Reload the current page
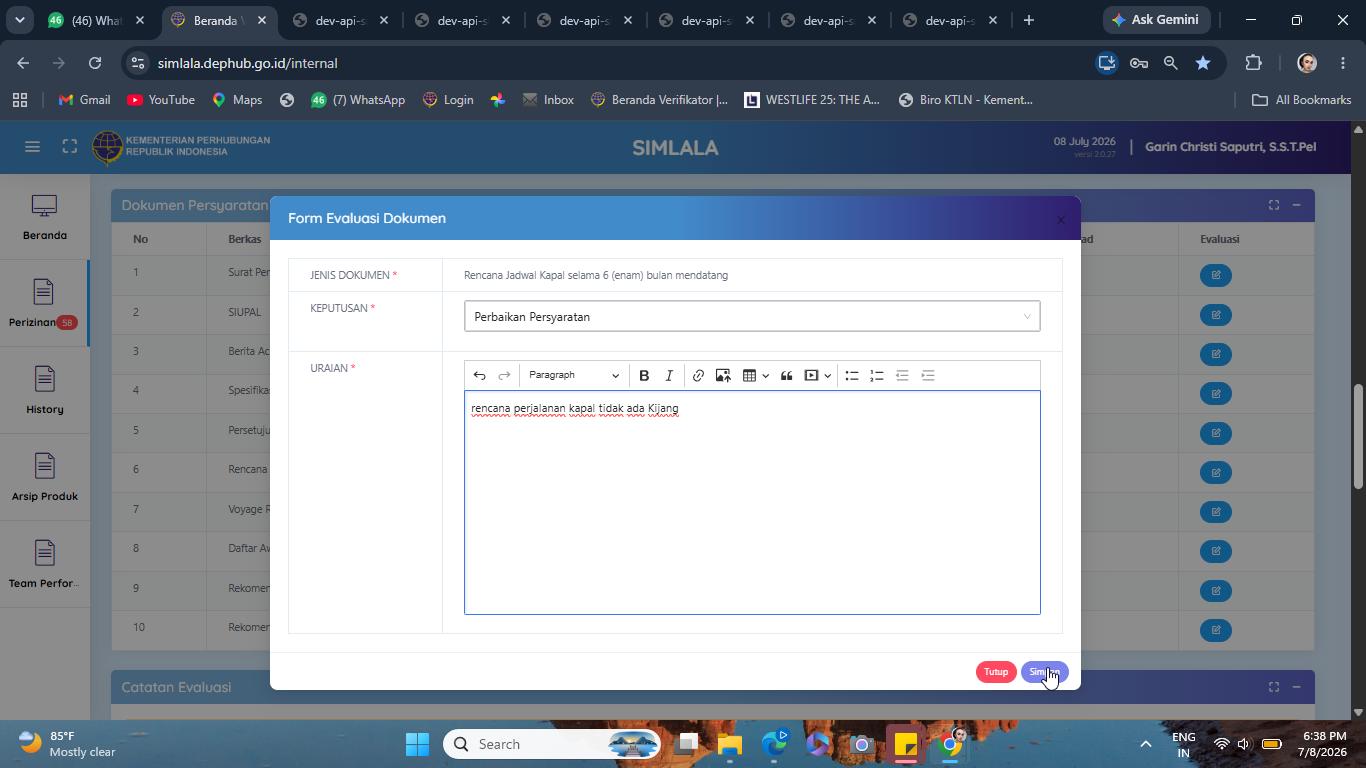The height and width of the screenshot is (768, 1366). point(95,63)
